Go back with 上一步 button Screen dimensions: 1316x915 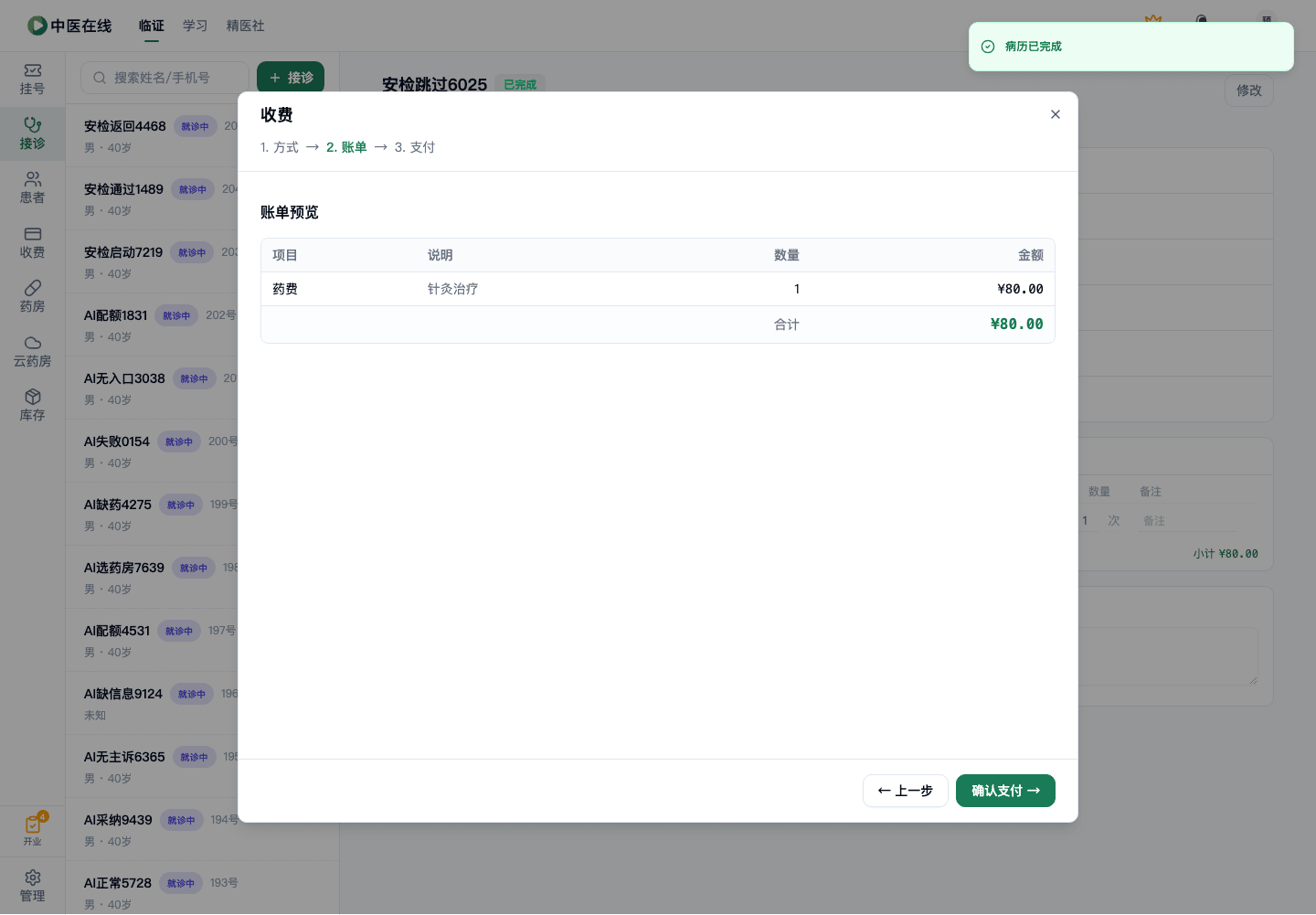906,791
